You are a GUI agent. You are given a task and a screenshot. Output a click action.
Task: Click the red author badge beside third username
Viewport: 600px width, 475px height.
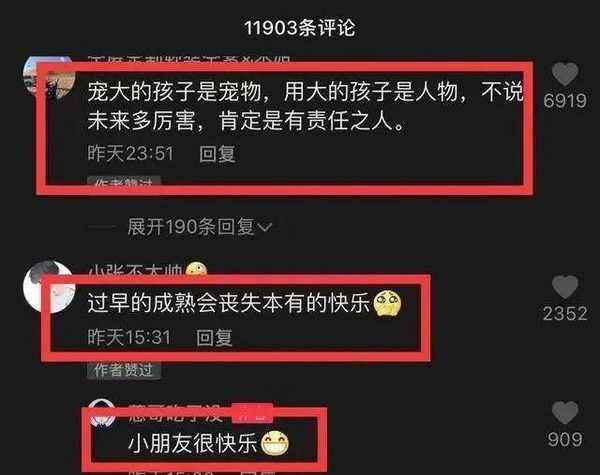point(253,413)
